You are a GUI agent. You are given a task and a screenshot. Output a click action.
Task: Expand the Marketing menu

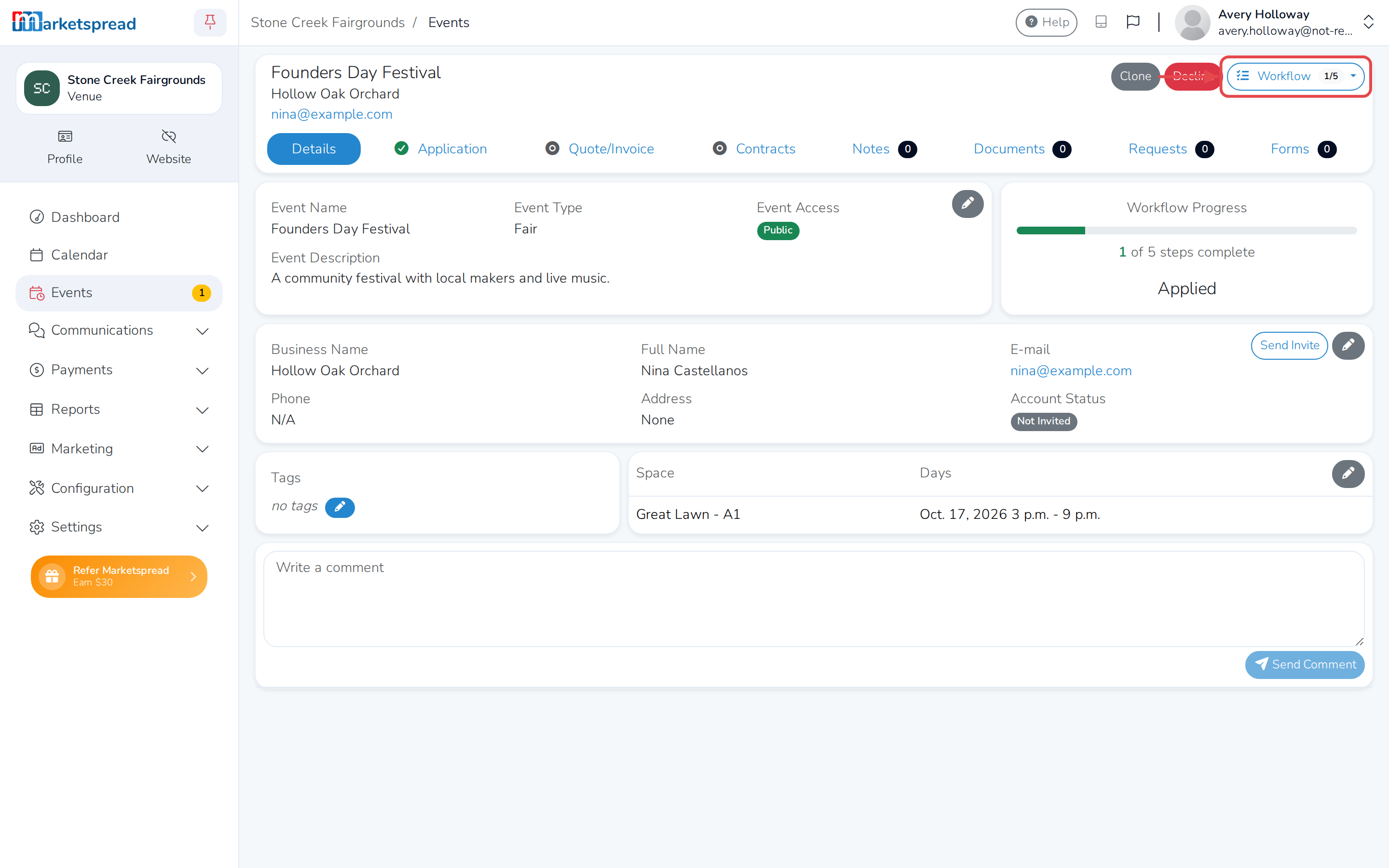click(119, 449)
